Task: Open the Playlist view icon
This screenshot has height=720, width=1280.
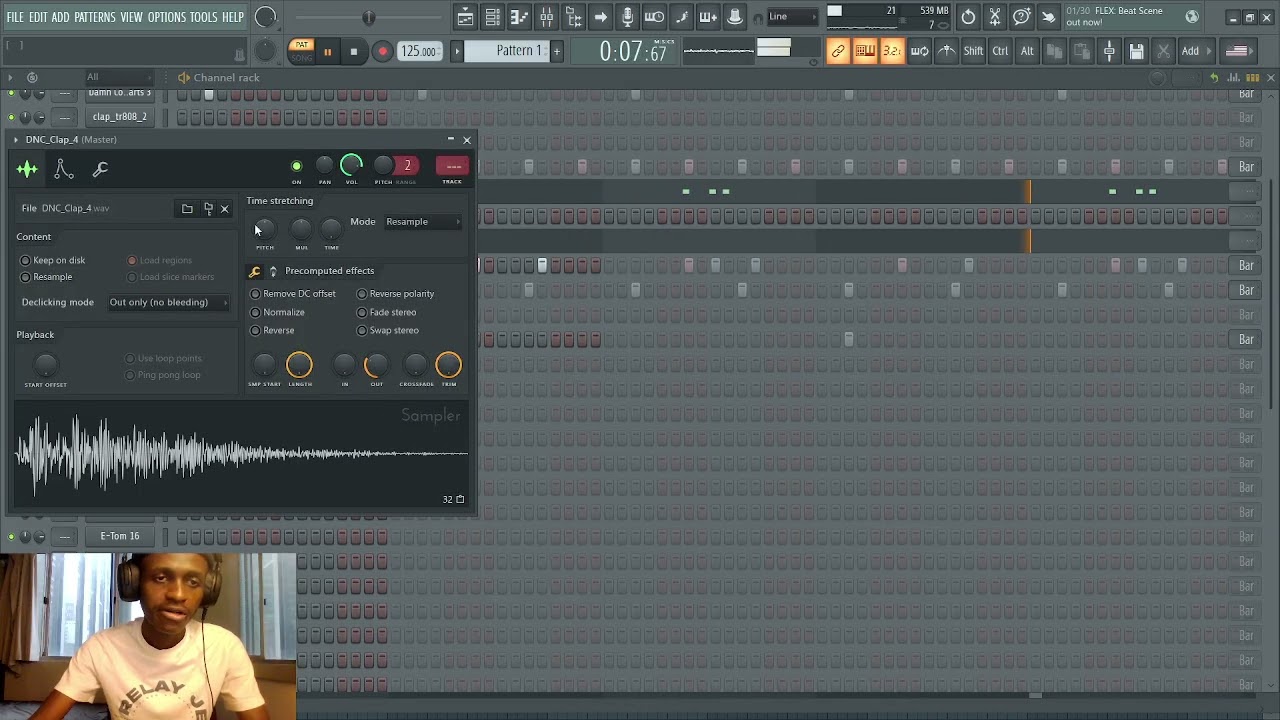Action: coord(465,17)
